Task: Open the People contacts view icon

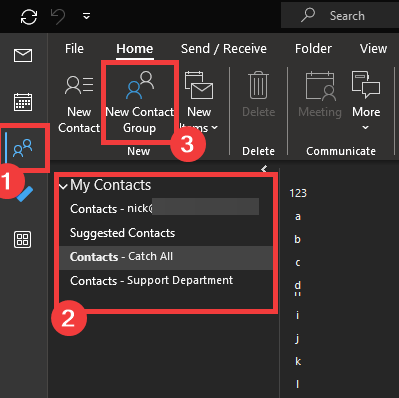Action: pos(23,148)
